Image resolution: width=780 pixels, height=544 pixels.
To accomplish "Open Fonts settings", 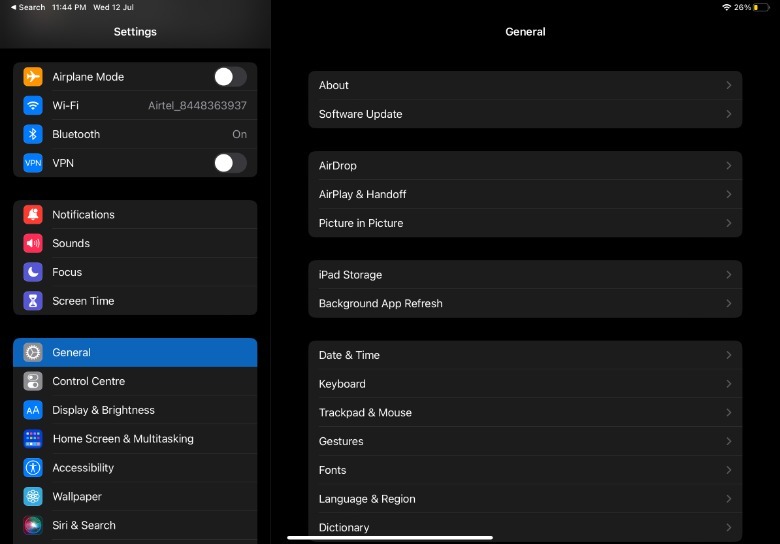I will (525, 470).
